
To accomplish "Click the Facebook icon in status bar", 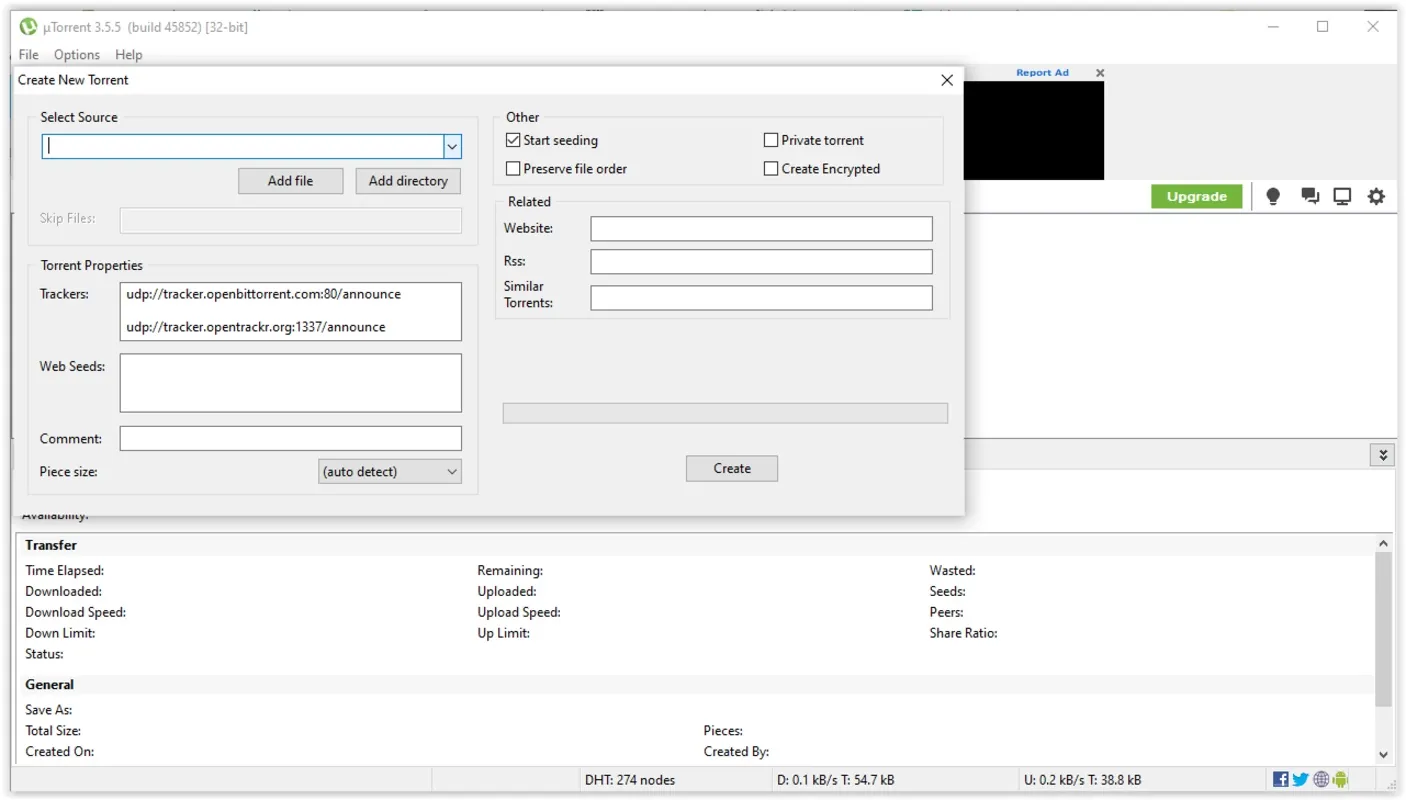I will coord(1281,780).
